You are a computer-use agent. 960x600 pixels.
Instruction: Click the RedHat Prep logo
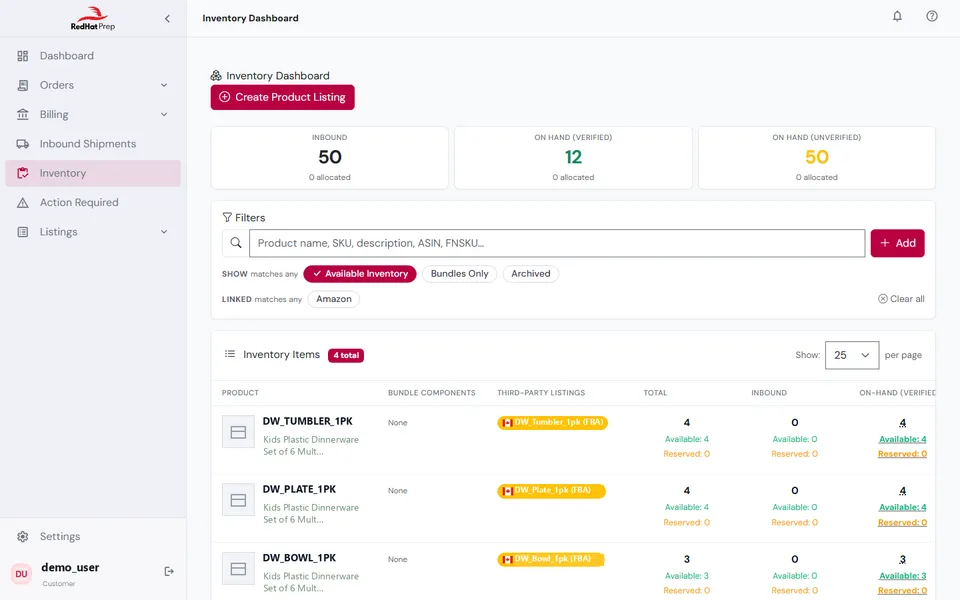[92, 18]
